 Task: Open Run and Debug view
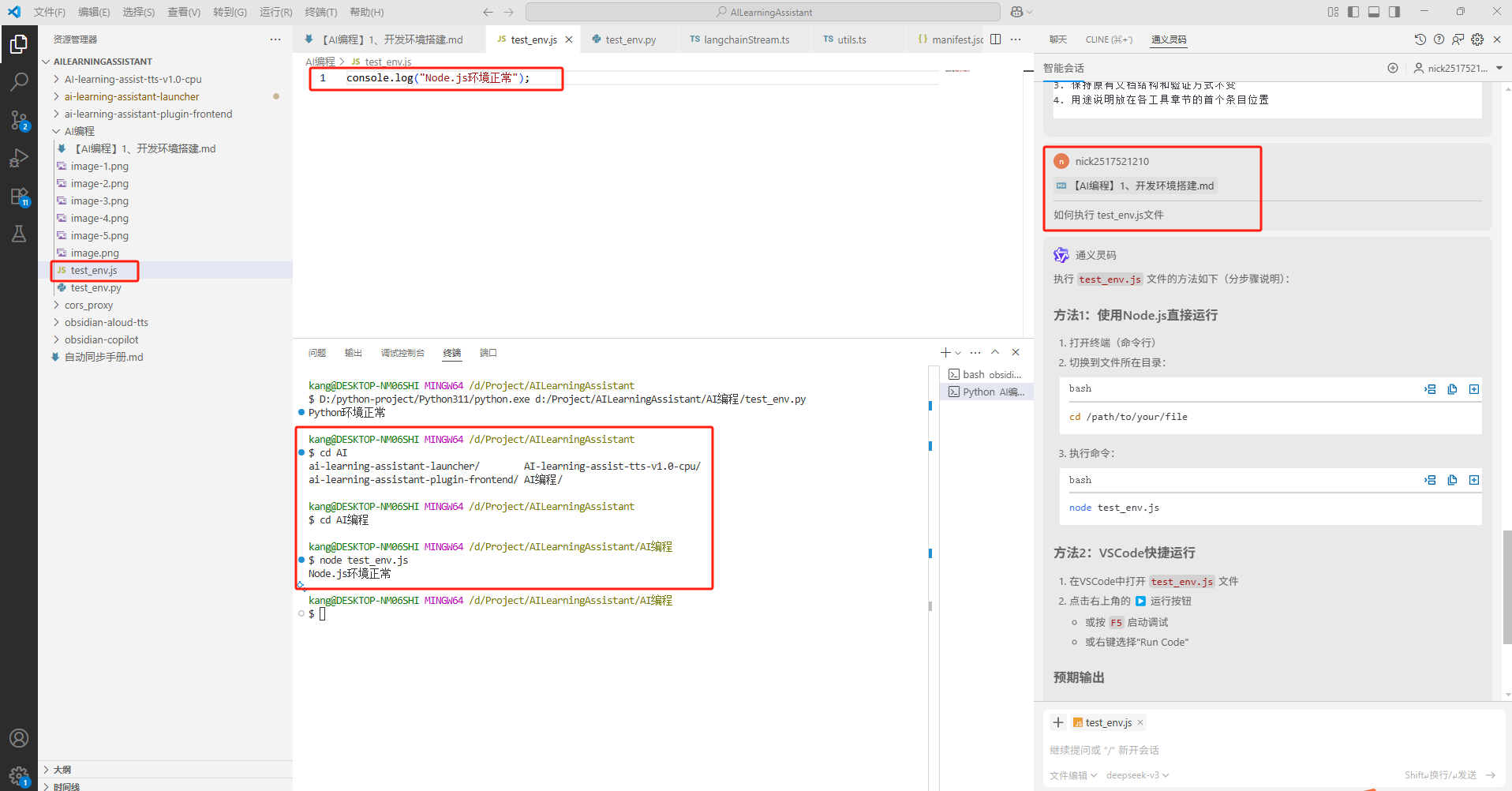(19, 158)
